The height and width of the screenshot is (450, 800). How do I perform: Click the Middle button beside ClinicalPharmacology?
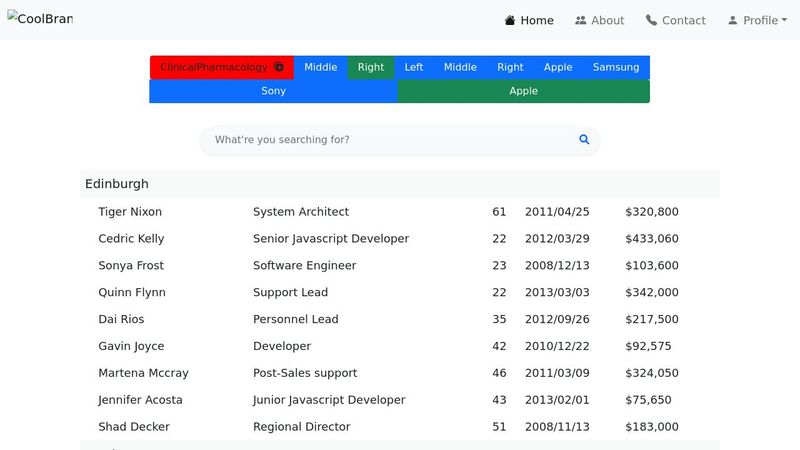point(321,68)
